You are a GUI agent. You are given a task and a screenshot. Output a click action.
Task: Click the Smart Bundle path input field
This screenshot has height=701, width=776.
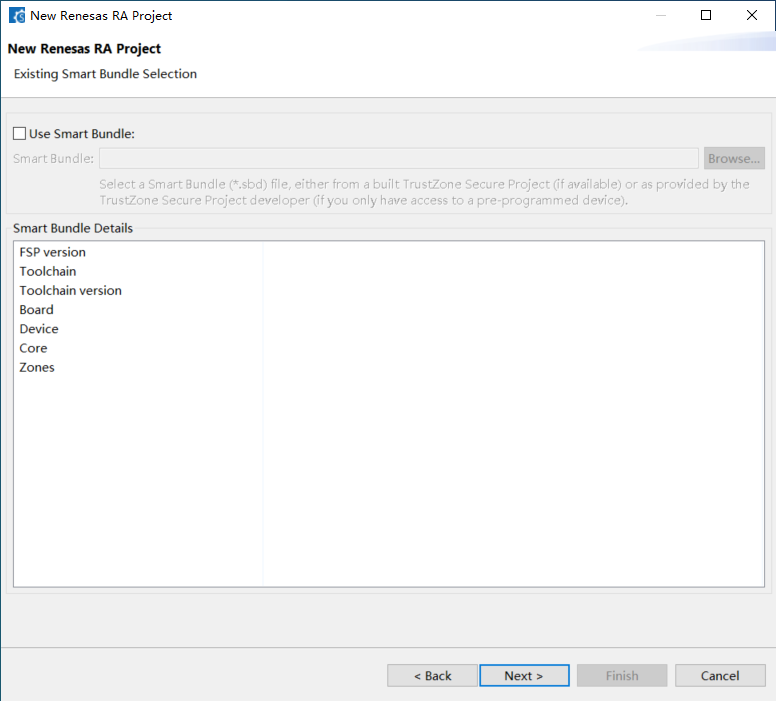[x=398, y=158]
